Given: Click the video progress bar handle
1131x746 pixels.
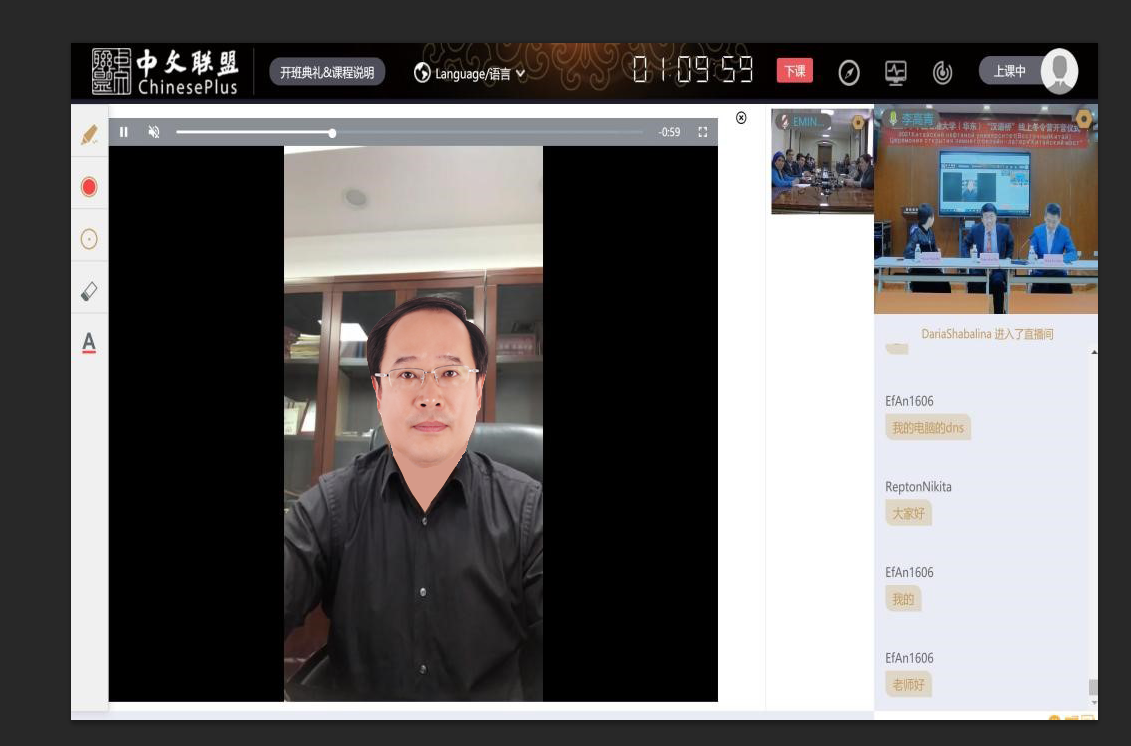Looking at the screenshot, I should [x=332, y=132].
